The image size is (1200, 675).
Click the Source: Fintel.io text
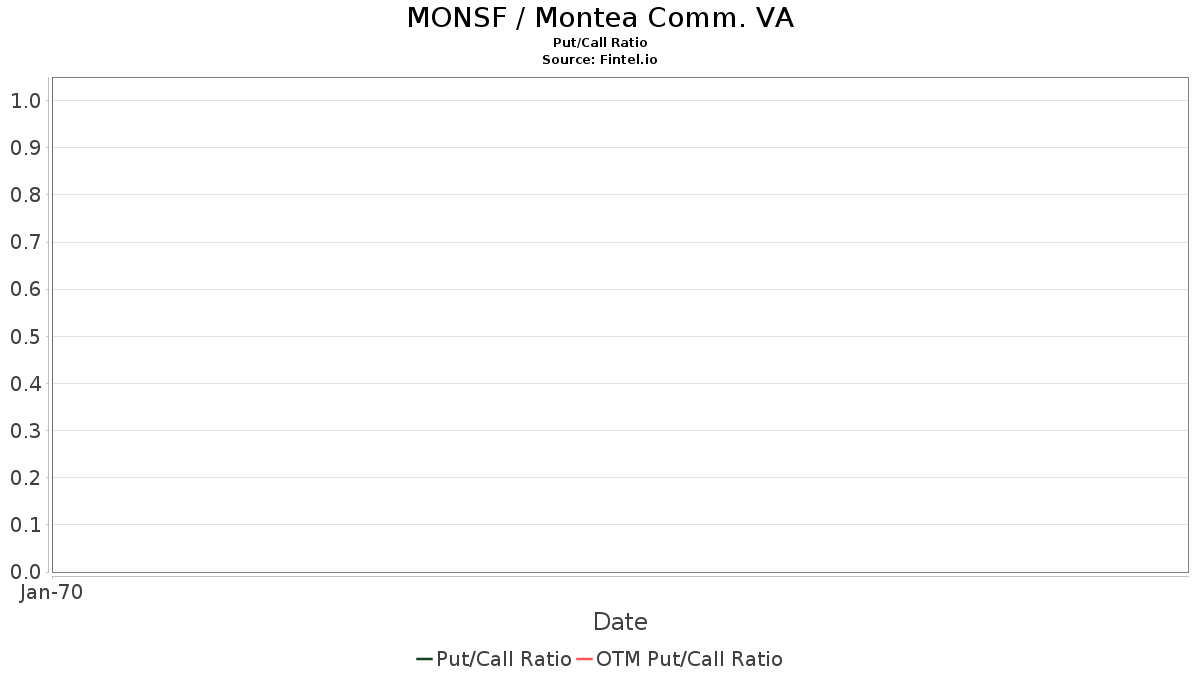pyautogui.click(x=600, y=60)
